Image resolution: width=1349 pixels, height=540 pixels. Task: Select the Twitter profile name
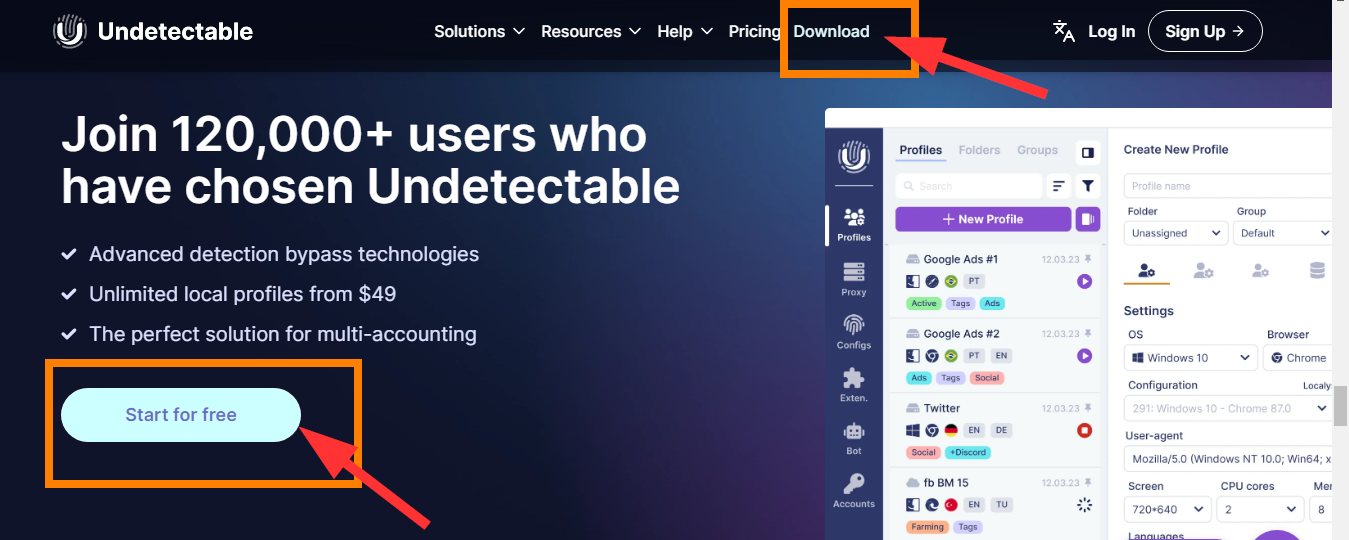pos(941,408)
